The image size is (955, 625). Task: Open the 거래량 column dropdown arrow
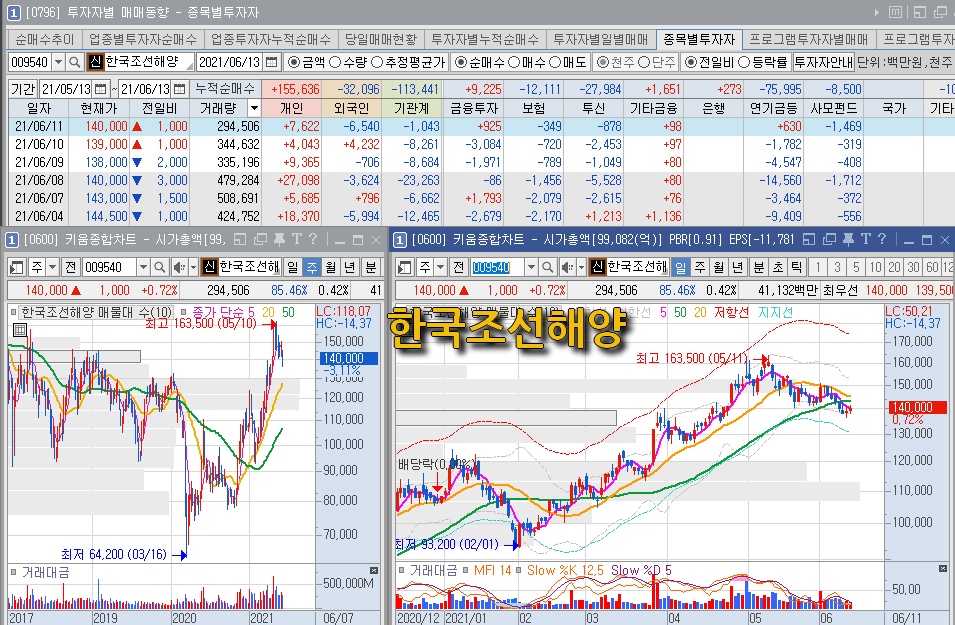pyautogui.click(x=255, y=108)
